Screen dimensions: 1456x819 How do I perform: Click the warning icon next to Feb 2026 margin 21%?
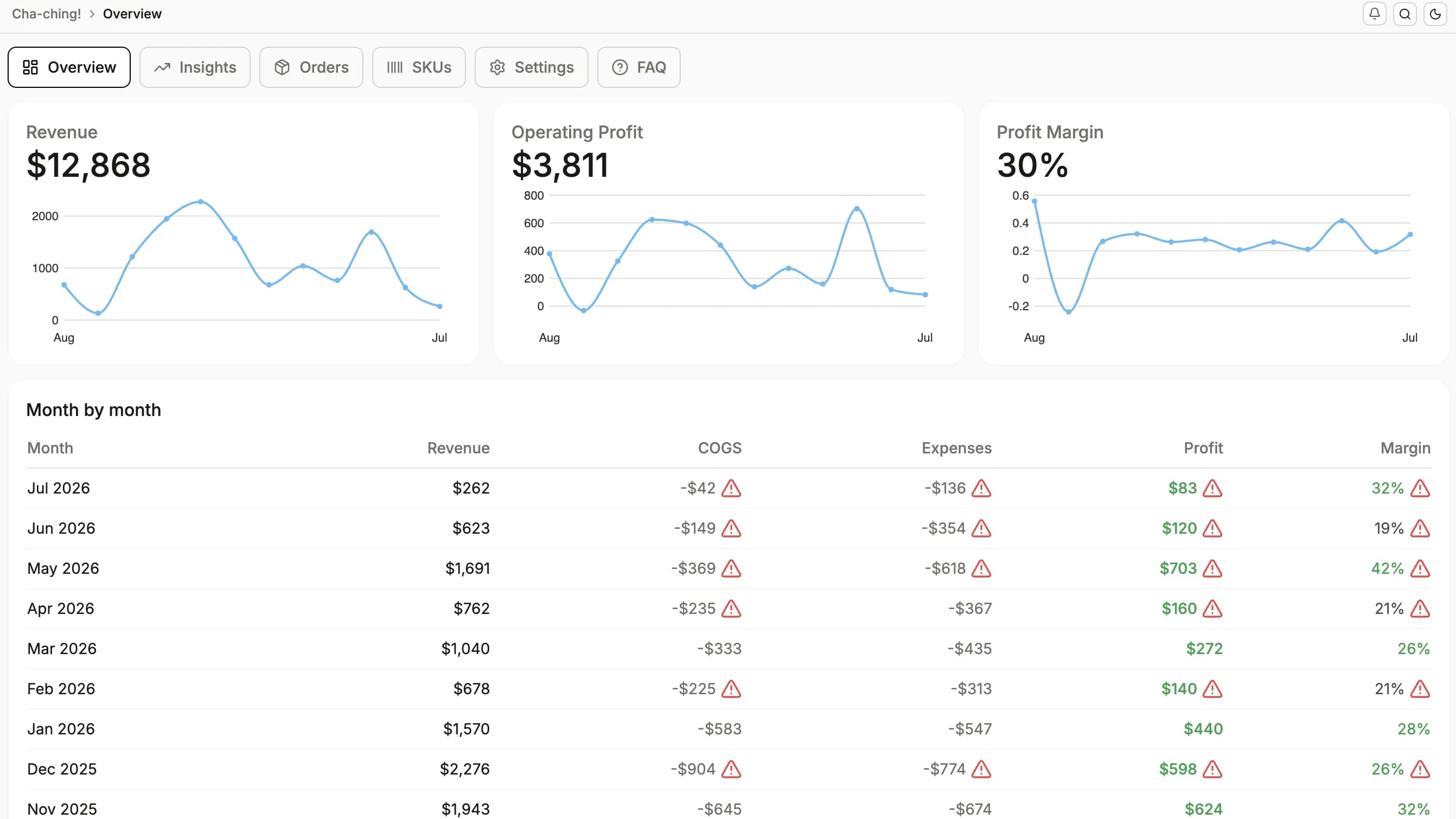(x=1420, y=688)
